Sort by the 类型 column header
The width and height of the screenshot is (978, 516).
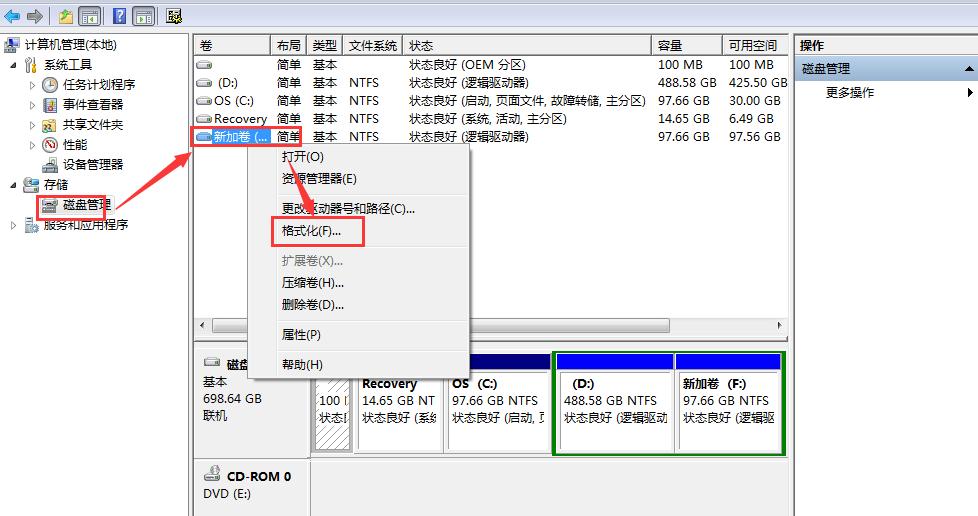[324, 46]
